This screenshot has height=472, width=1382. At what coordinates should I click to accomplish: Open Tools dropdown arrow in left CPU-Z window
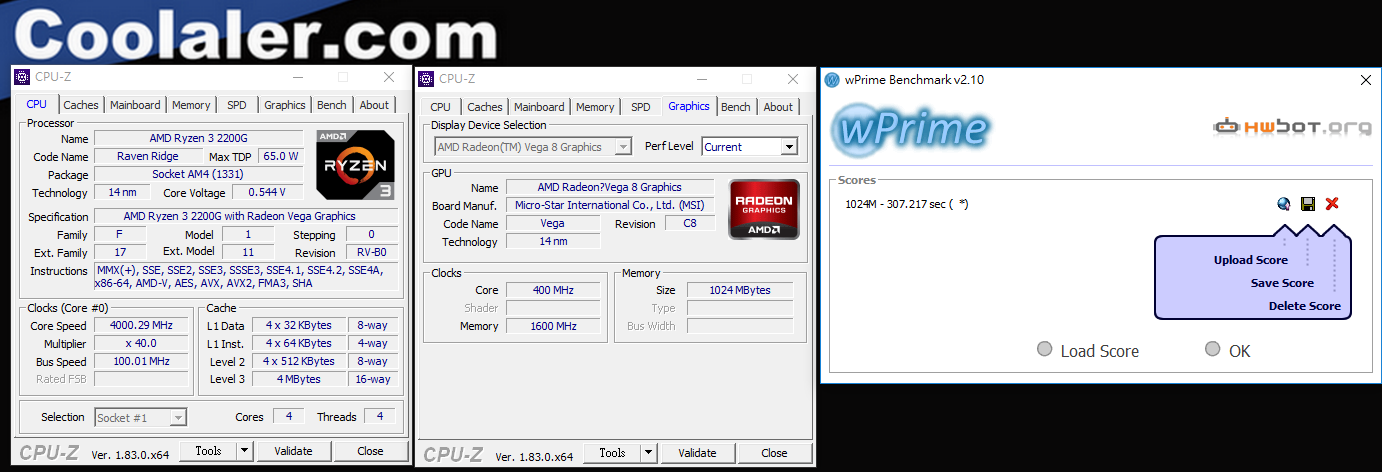point(245,451)
